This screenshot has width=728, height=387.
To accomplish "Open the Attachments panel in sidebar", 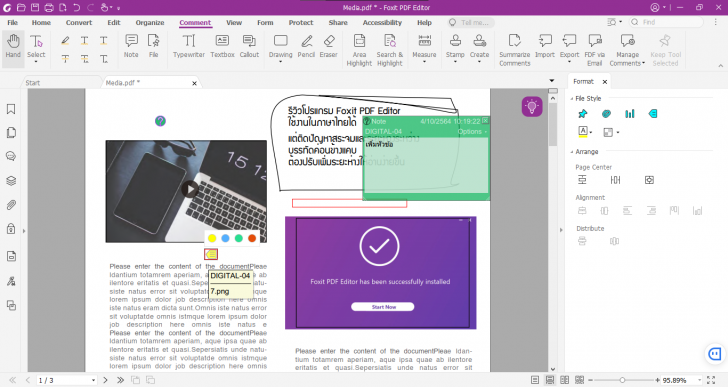I will (x=11, y=205).
